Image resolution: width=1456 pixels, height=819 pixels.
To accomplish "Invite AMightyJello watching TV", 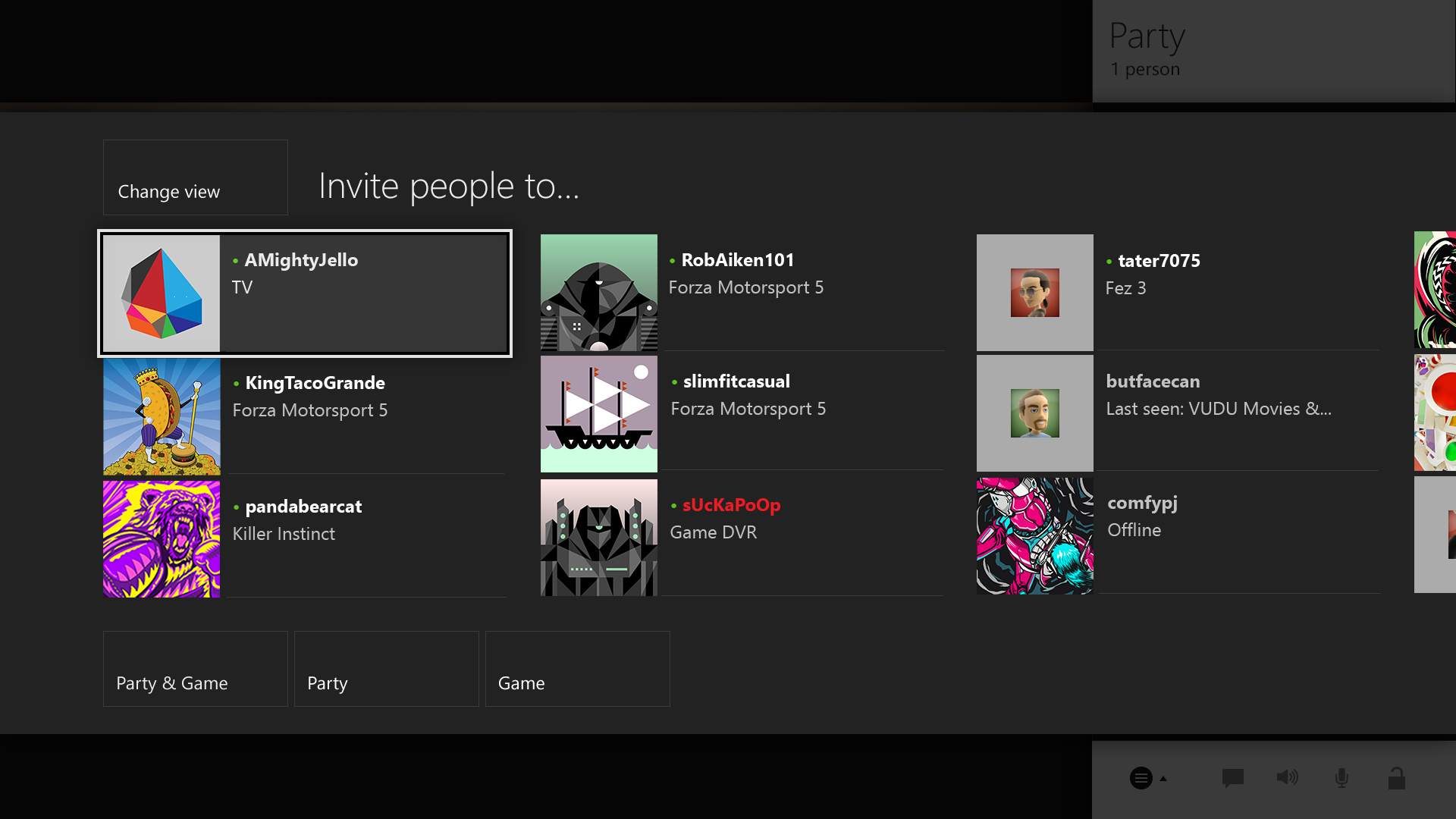I will coord(304,293).
